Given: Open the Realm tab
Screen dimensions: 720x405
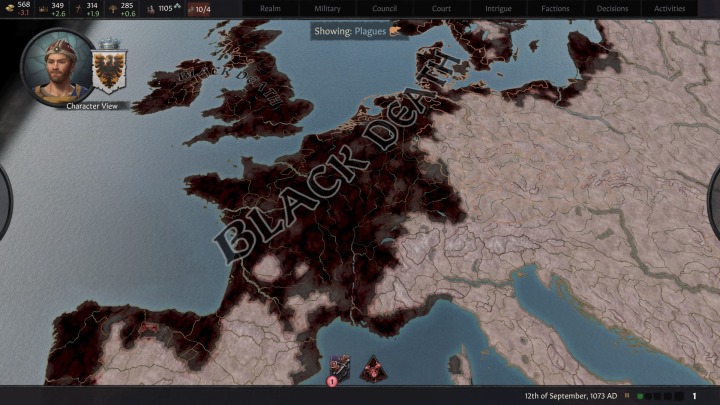Looking at the screenshot, I should tap(270, 9).
